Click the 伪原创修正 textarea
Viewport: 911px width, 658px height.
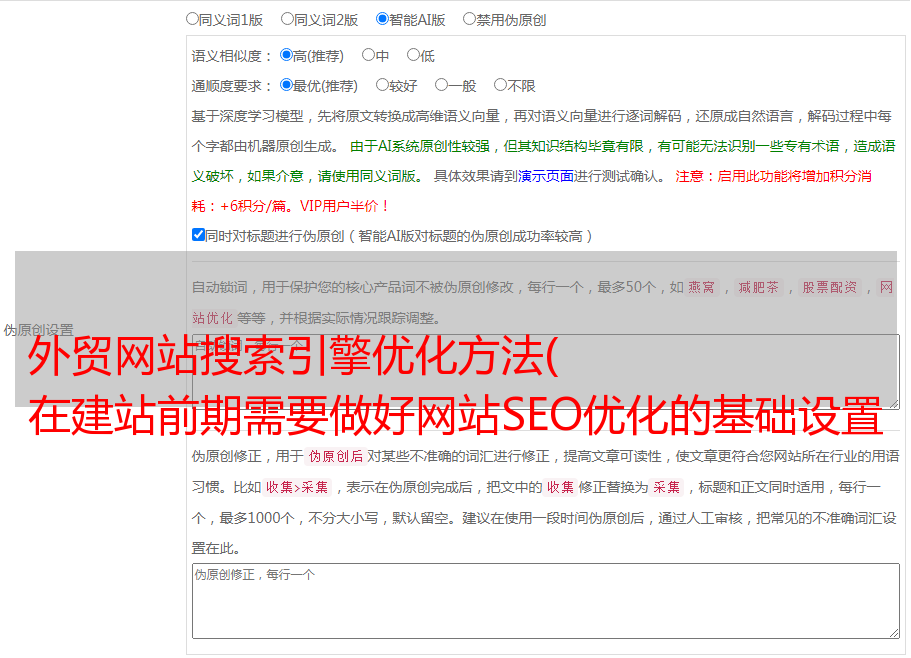(546, 601)
